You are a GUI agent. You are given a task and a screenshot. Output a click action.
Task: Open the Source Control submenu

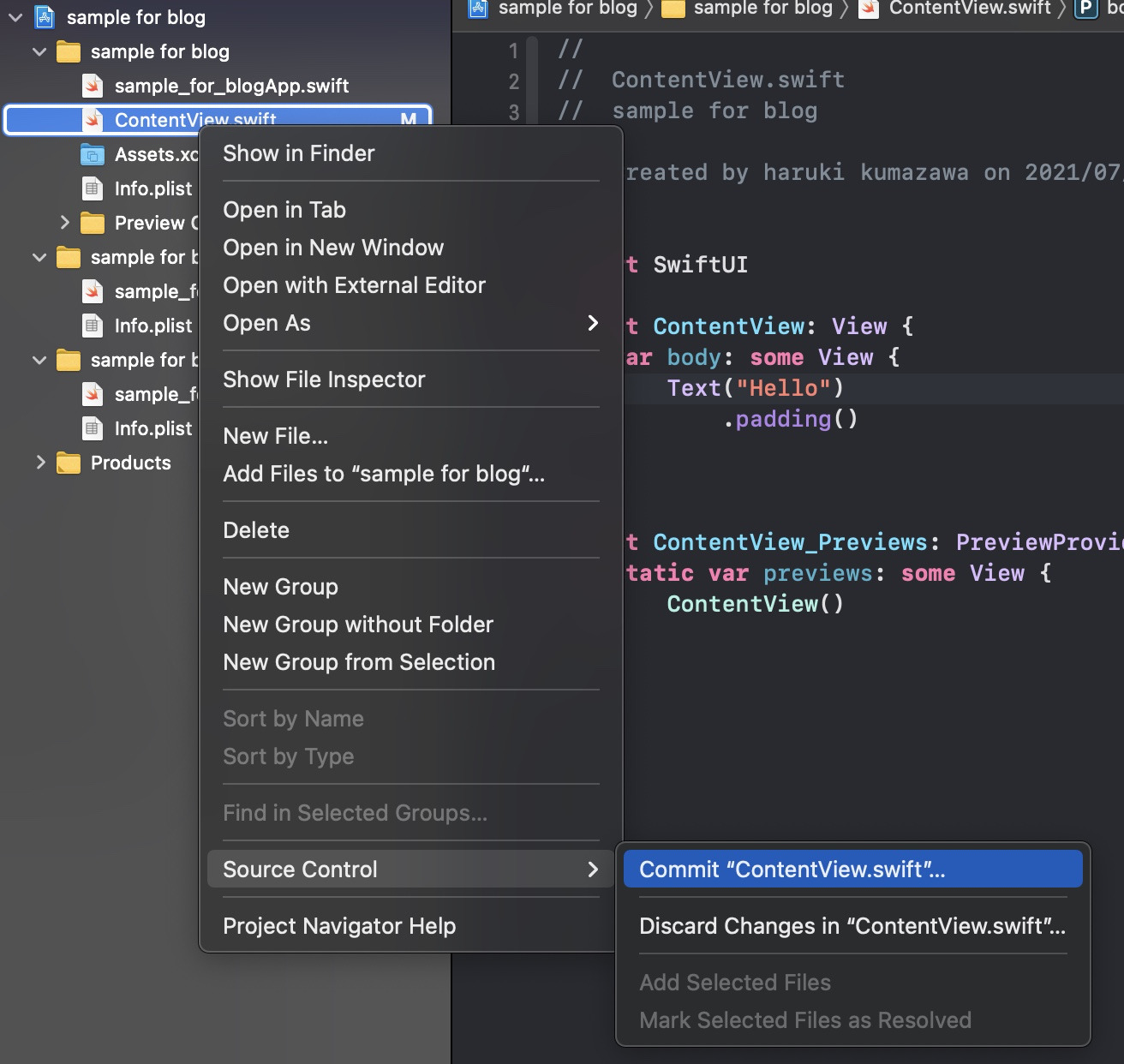click(299, 869)
